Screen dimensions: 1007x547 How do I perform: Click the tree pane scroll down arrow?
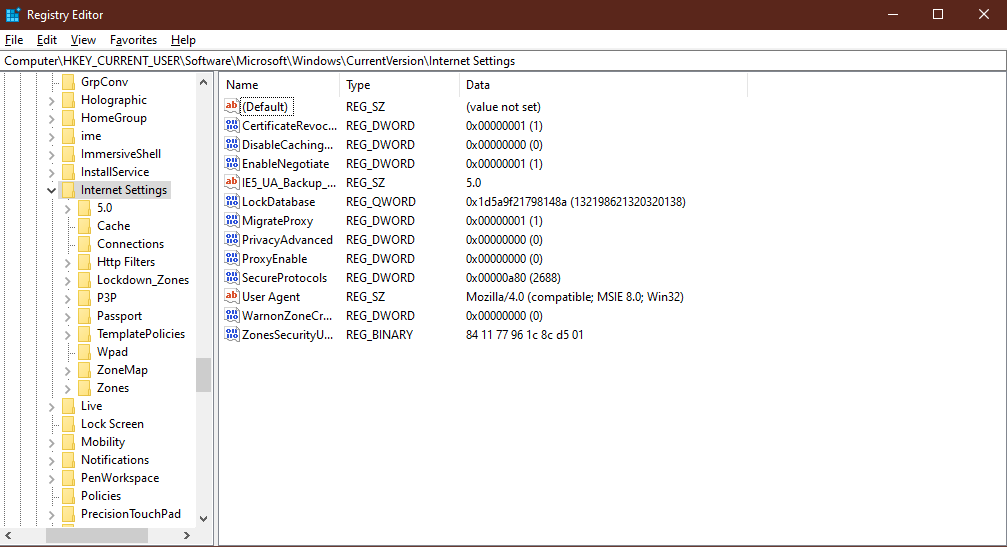click(x=204, y=519)
